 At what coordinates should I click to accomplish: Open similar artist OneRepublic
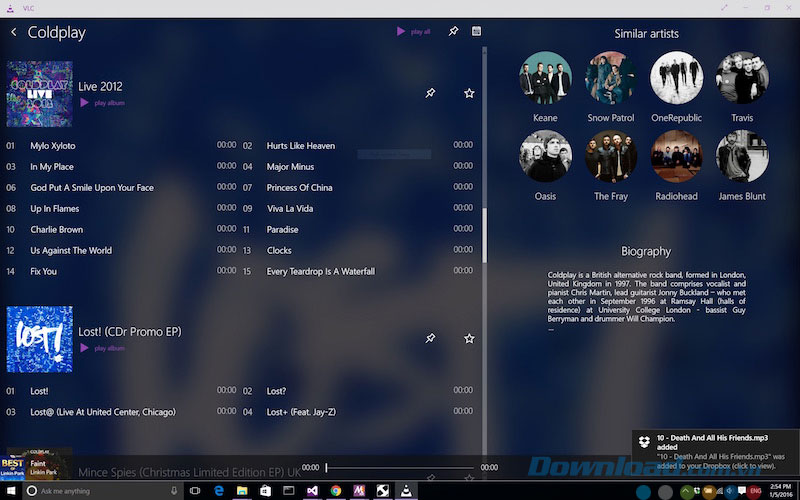click(676, 78)
